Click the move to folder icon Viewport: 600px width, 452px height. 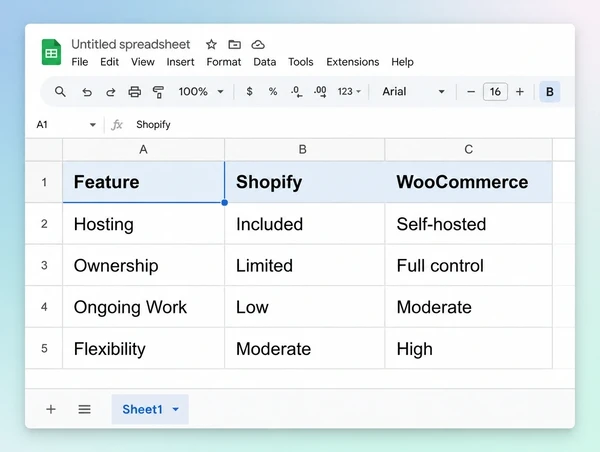coord(235,44)
